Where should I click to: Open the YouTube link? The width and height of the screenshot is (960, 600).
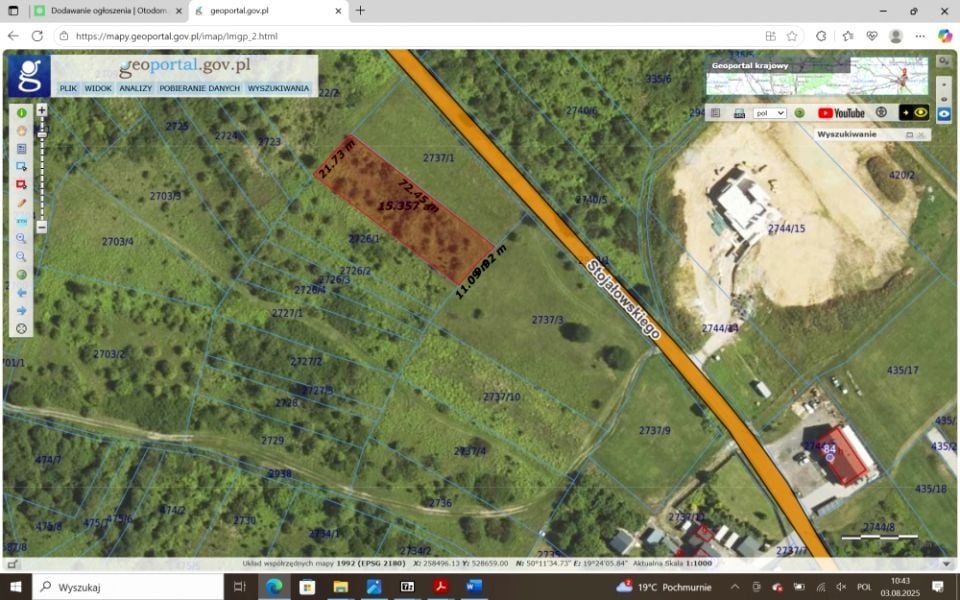(x=841, y=113)
